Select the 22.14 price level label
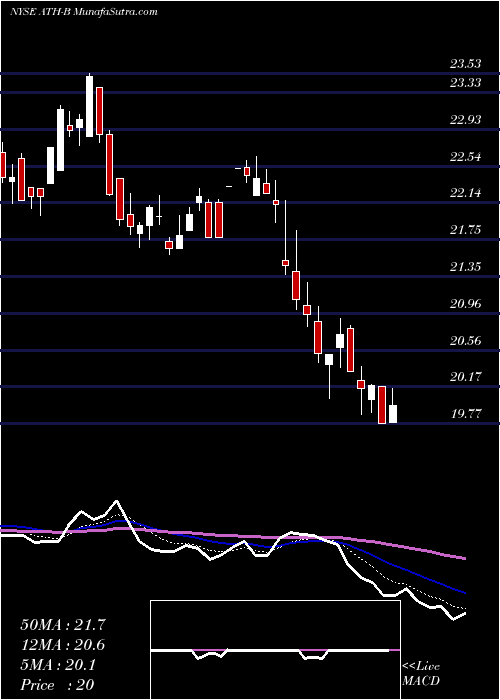The image size is (500, 700). [466, 193]
